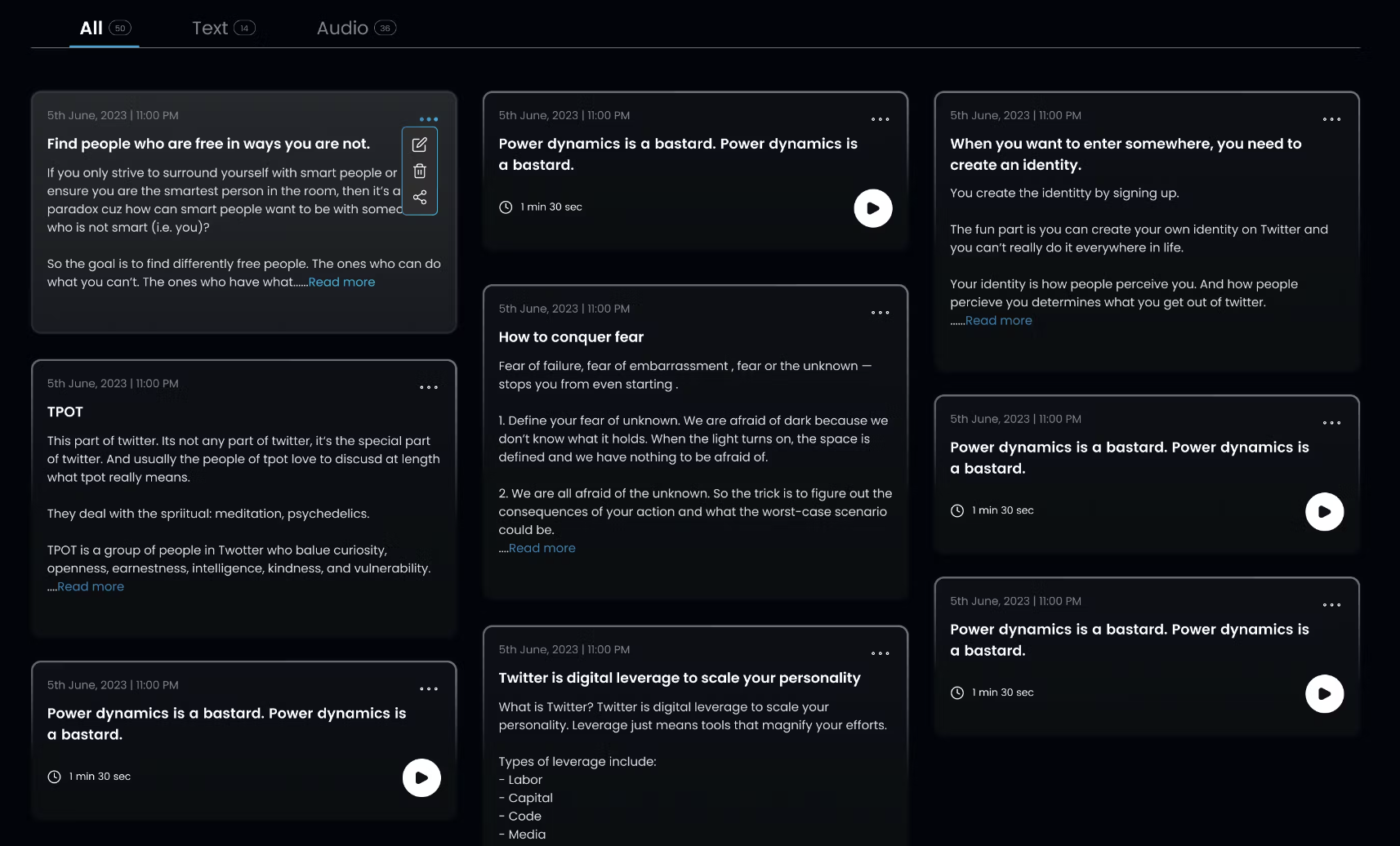Play audio in right column middle card

coord(1324,512)
